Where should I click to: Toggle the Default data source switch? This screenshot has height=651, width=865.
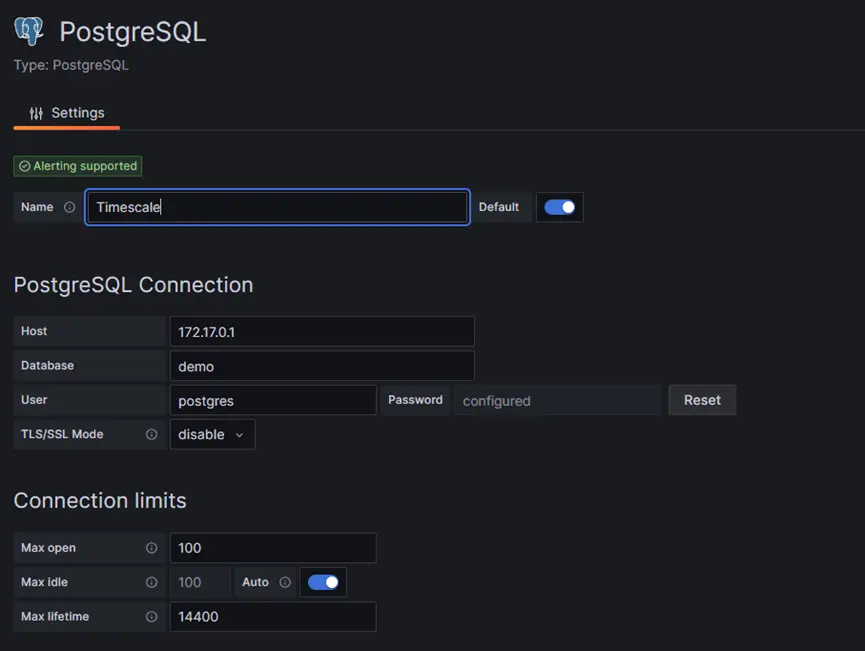point(559,207)
